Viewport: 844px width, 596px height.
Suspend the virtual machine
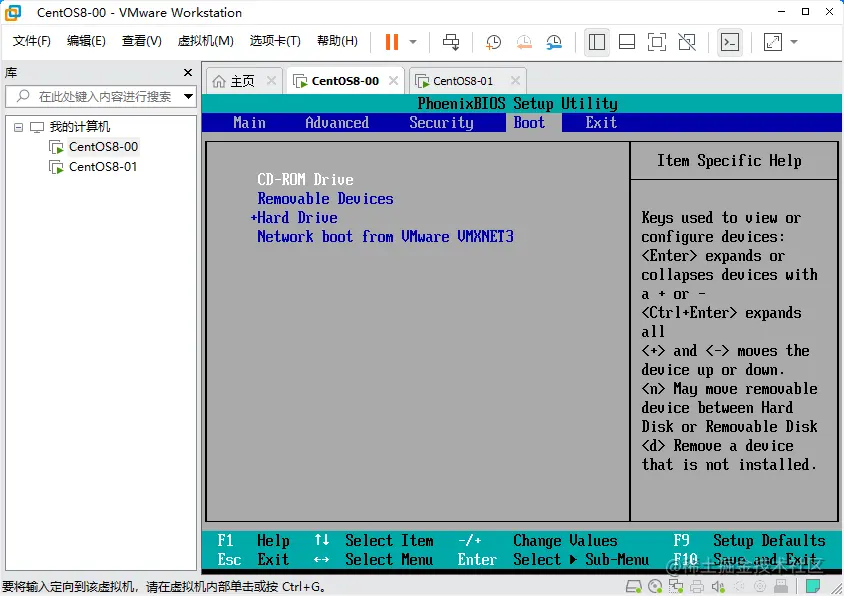[x=390, y=42]
